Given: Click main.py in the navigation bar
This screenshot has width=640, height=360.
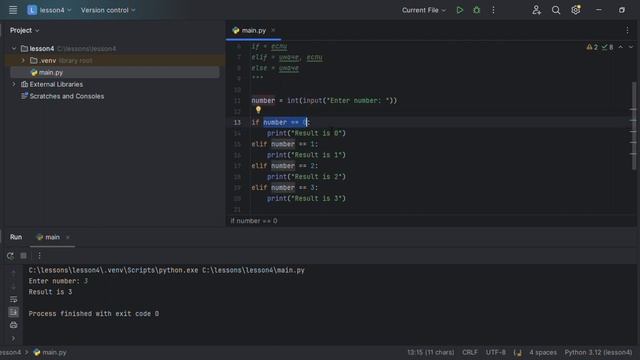Looking at the screenshot, I should (50, 353).
